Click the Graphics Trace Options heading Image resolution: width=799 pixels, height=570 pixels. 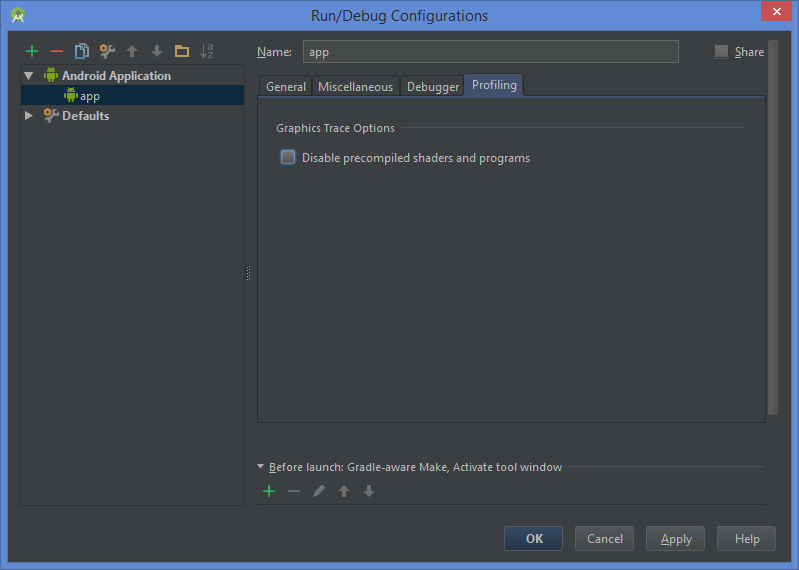pyautogui.click(x=335, y=128)
